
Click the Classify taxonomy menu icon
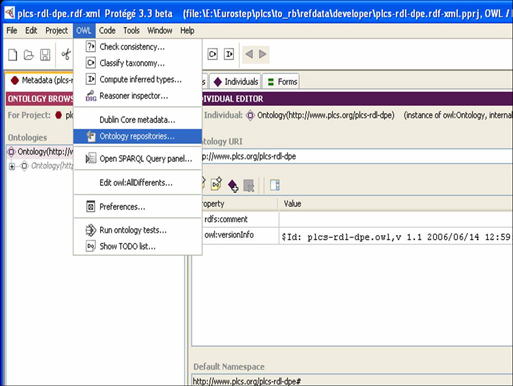90,63
